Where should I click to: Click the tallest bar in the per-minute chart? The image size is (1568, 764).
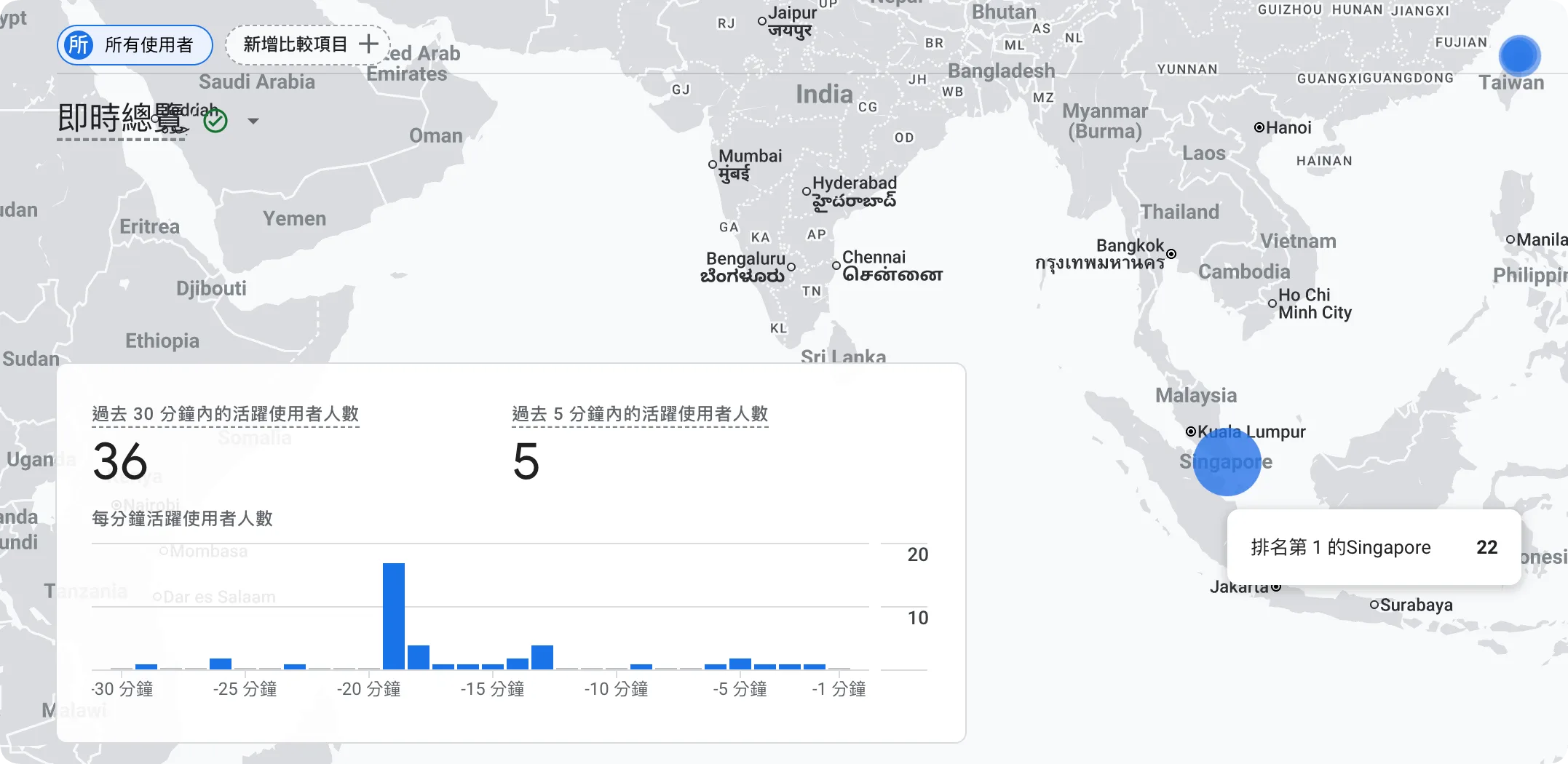click(x=394, y=616)
